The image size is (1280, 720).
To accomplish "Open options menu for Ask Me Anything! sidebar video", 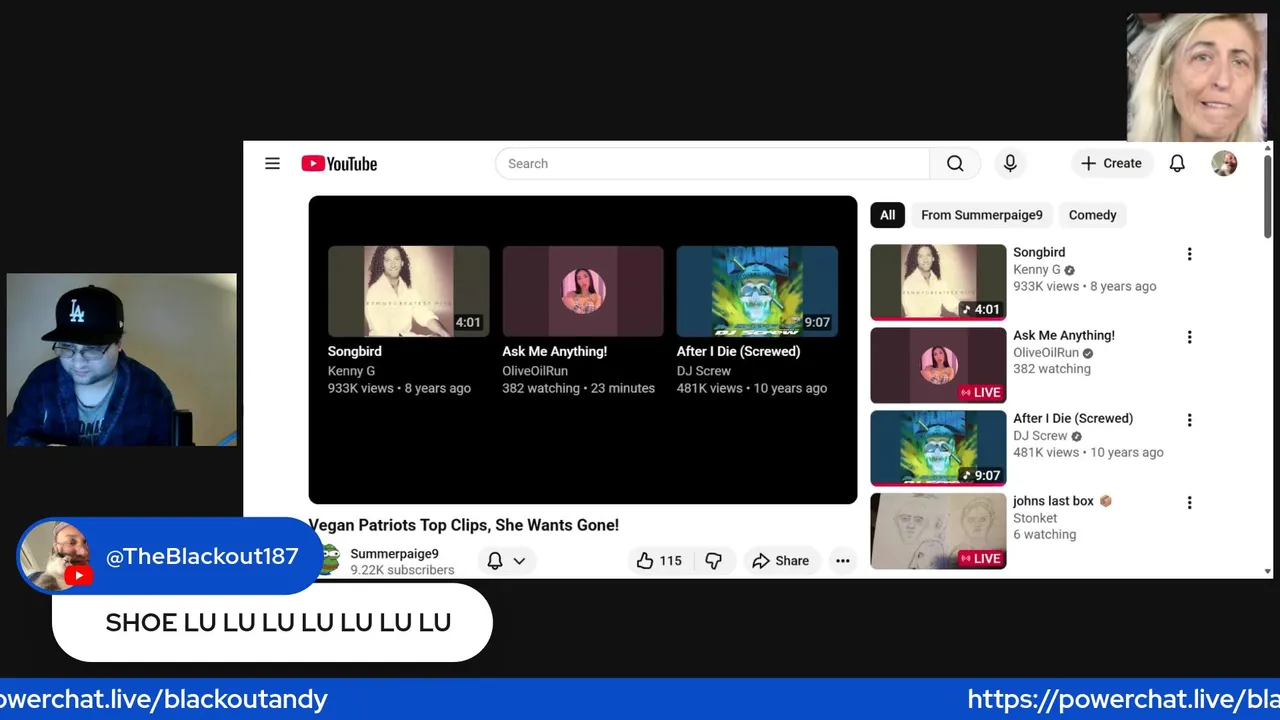I will pos(1189,337).
